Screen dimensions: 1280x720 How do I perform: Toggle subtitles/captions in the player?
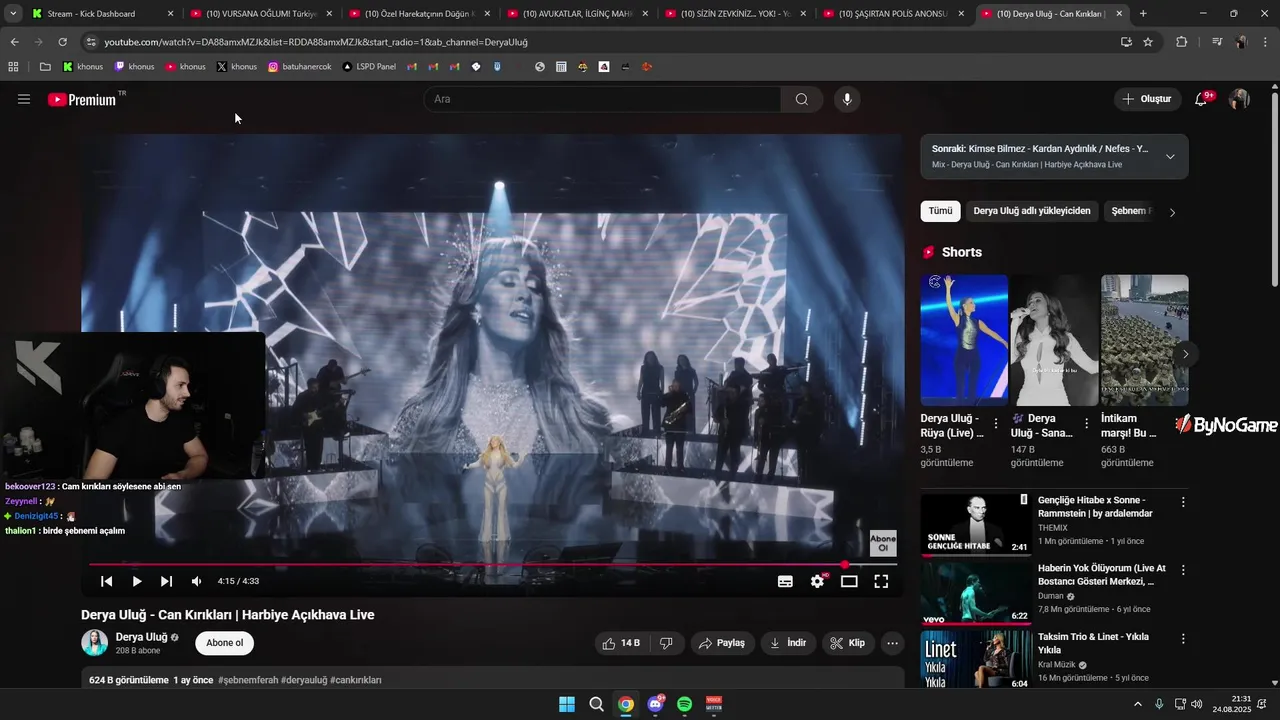(785, 581)
